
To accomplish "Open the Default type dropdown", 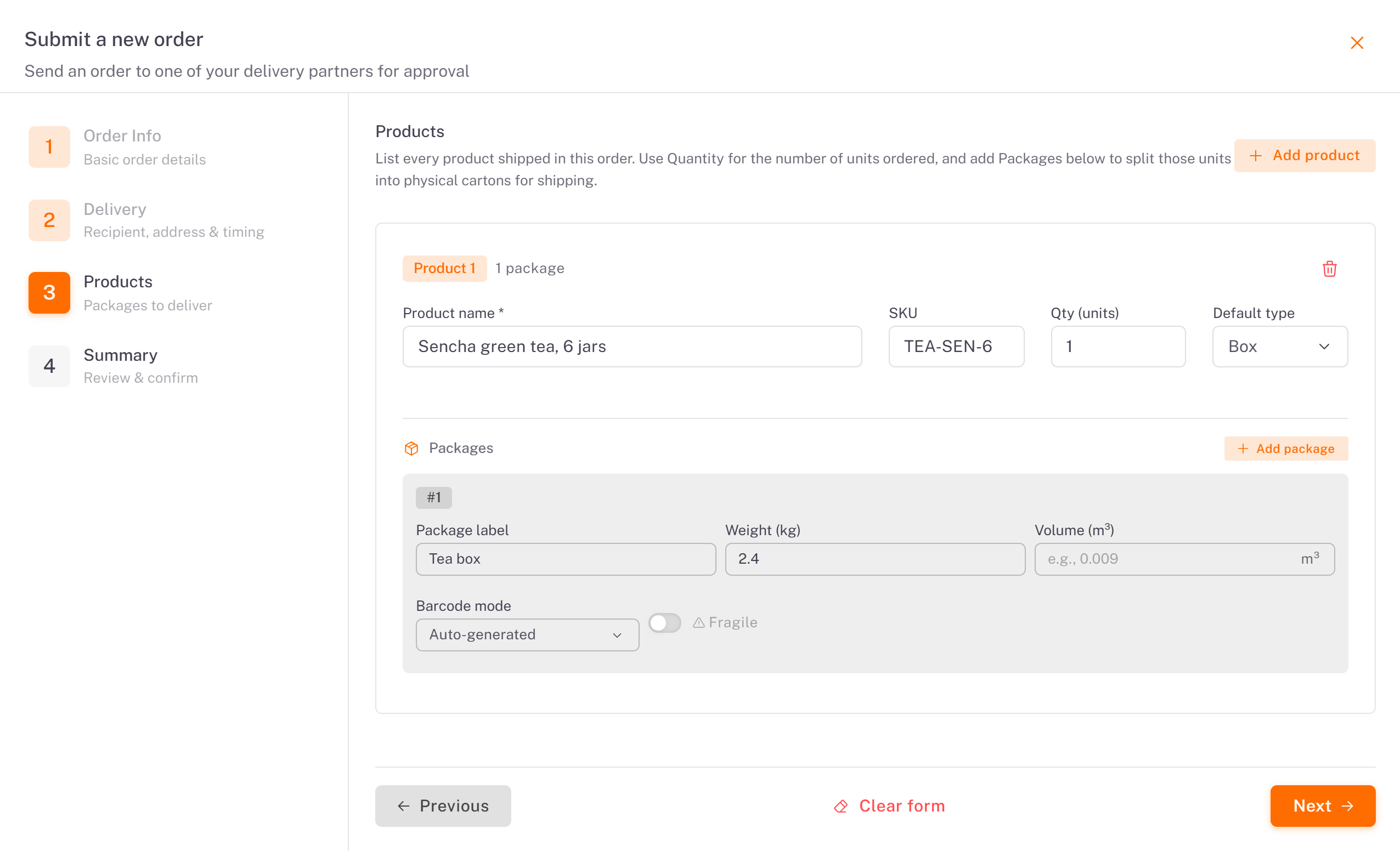I will coord(1280,347).
